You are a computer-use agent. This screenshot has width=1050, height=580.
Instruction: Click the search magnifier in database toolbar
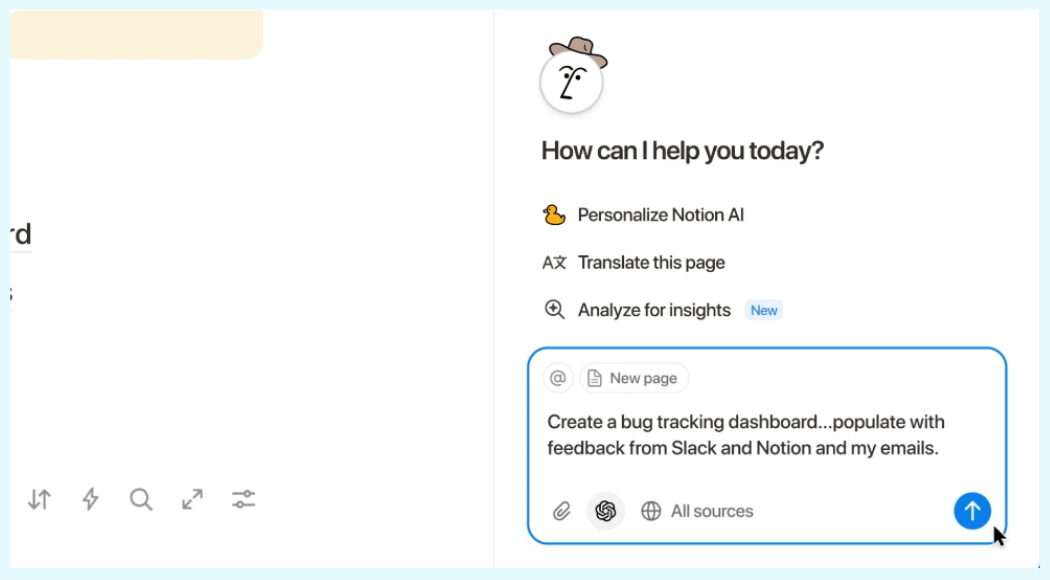point(141,499)
